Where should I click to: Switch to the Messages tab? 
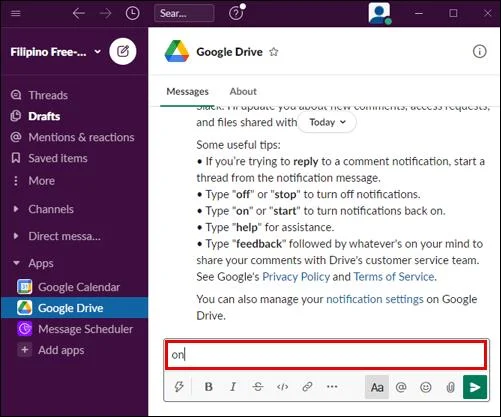pos(187,91)
